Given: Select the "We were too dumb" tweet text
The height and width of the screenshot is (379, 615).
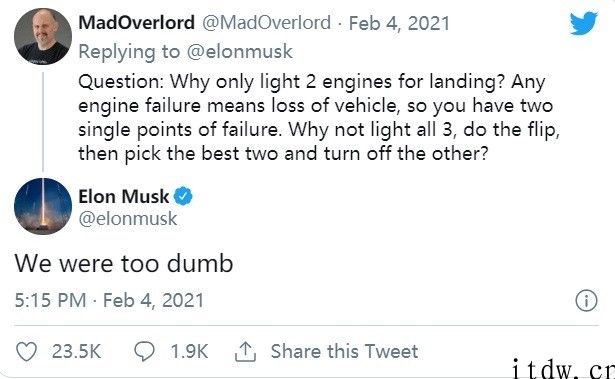Looking at the screenshot, I should [x=124, y=263].
